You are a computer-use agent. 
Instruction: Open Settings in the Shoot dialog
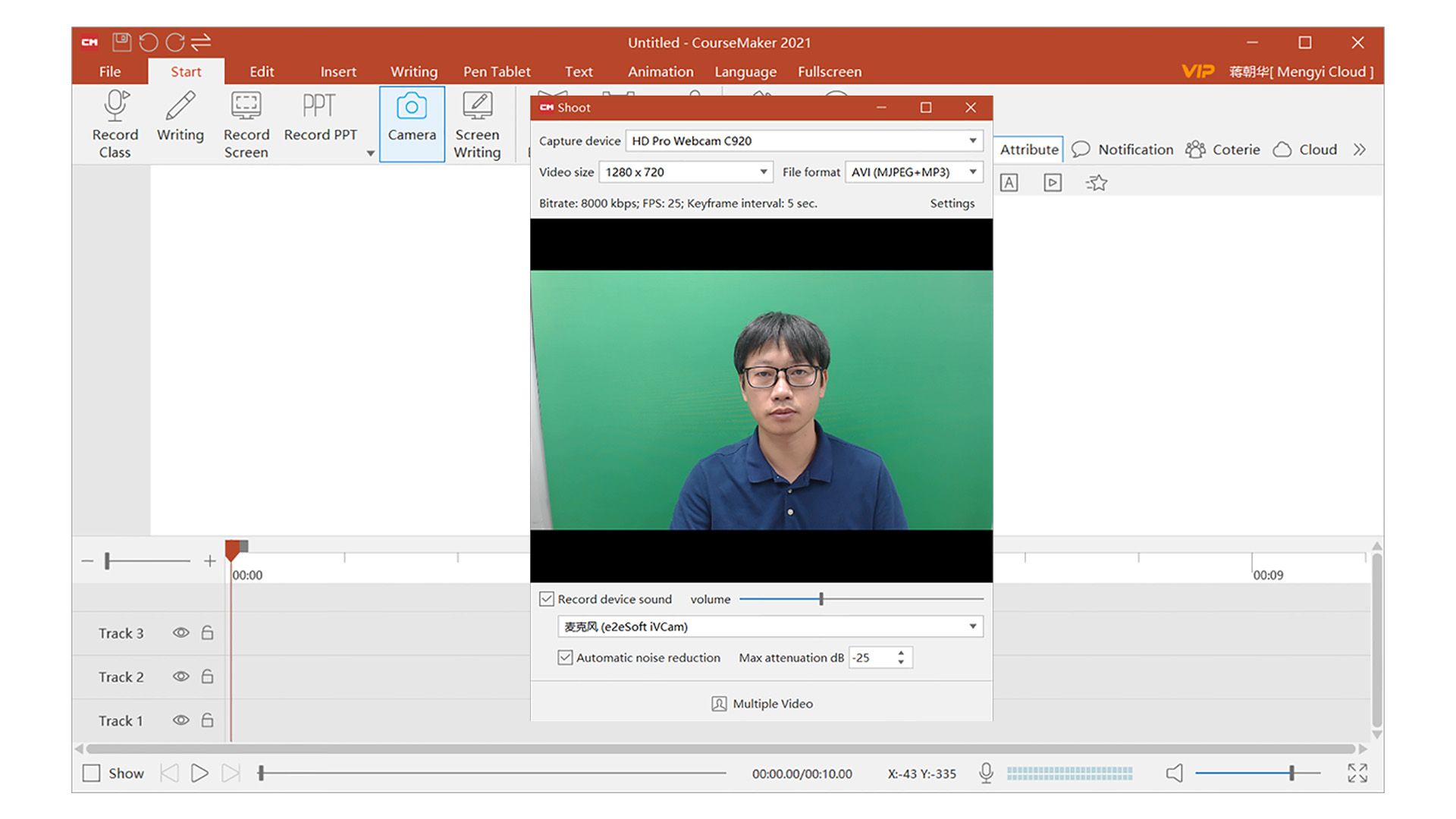(x=952, y=203)
